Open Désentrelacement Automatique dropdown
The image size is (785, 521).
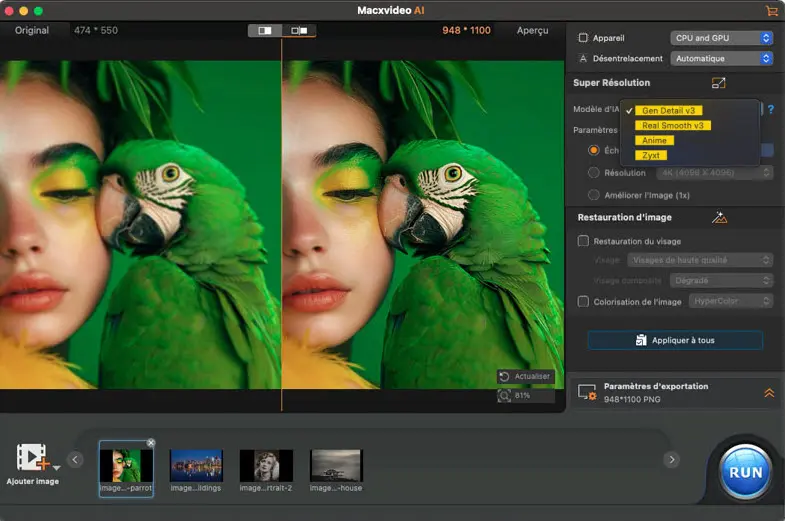pyautogui.click(x=722, y=59)
